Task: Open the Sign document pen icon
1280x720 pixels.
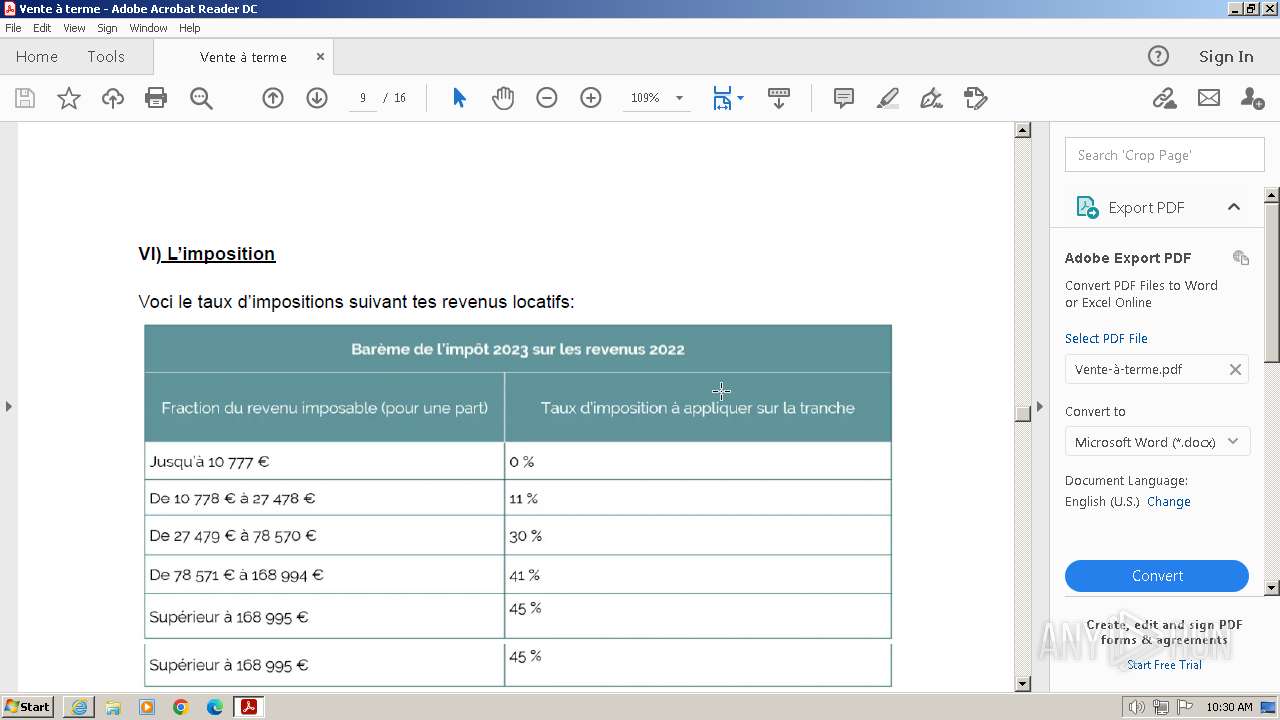Action: (x=931, y=98)
